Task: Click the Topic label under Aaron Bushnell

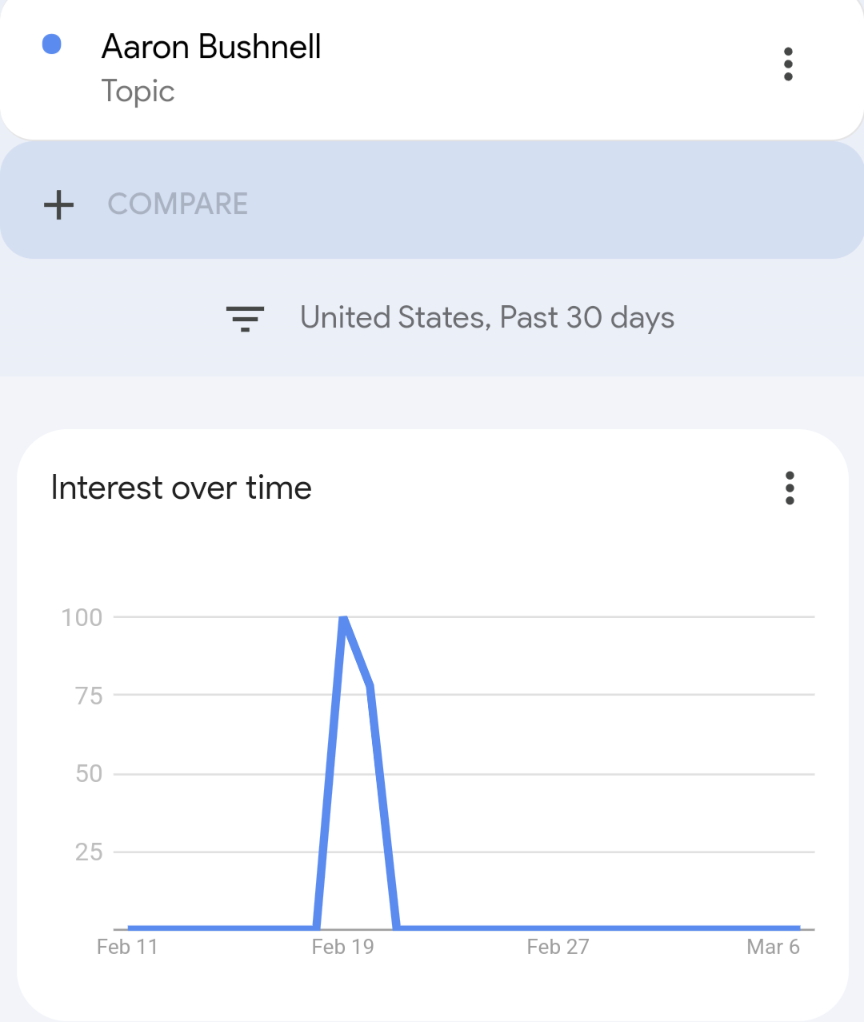Action: (137, 91)
